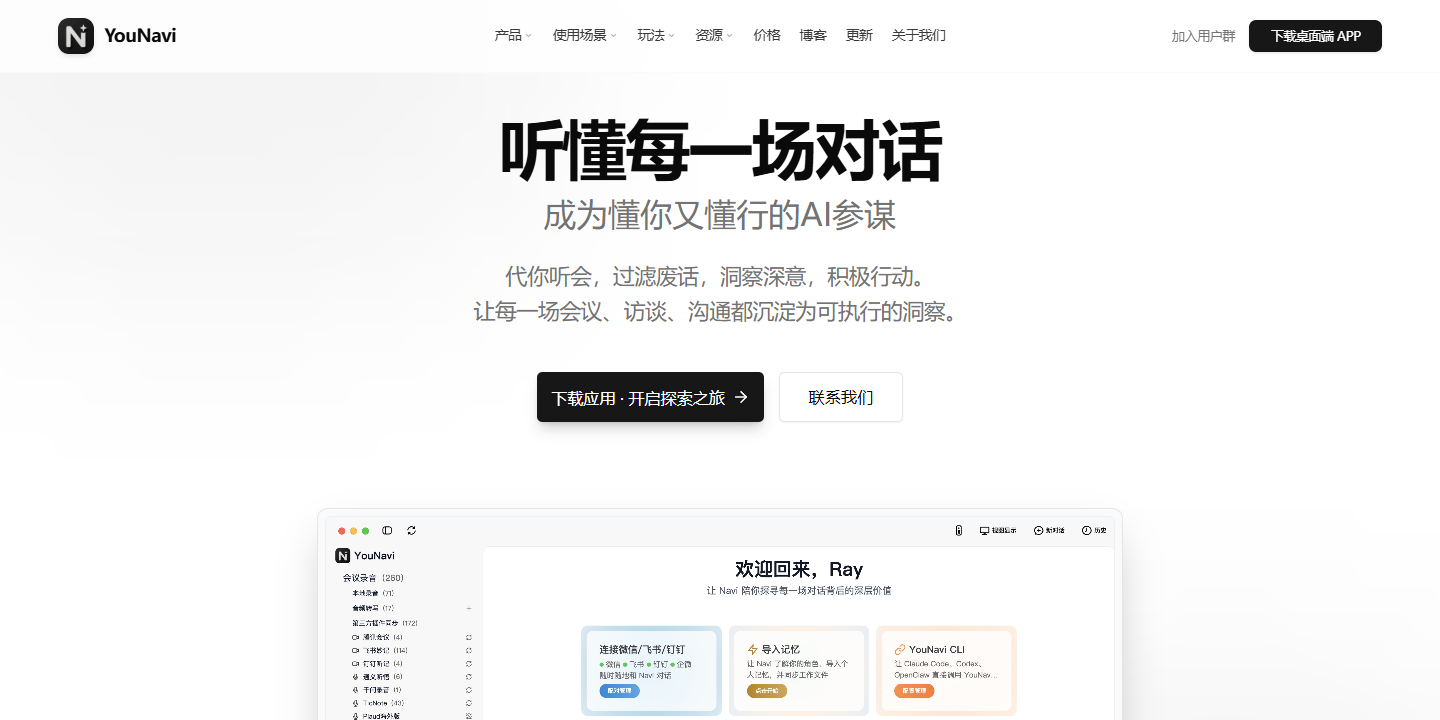Click the arrow in the 下载应用 button

click(741, 397)
